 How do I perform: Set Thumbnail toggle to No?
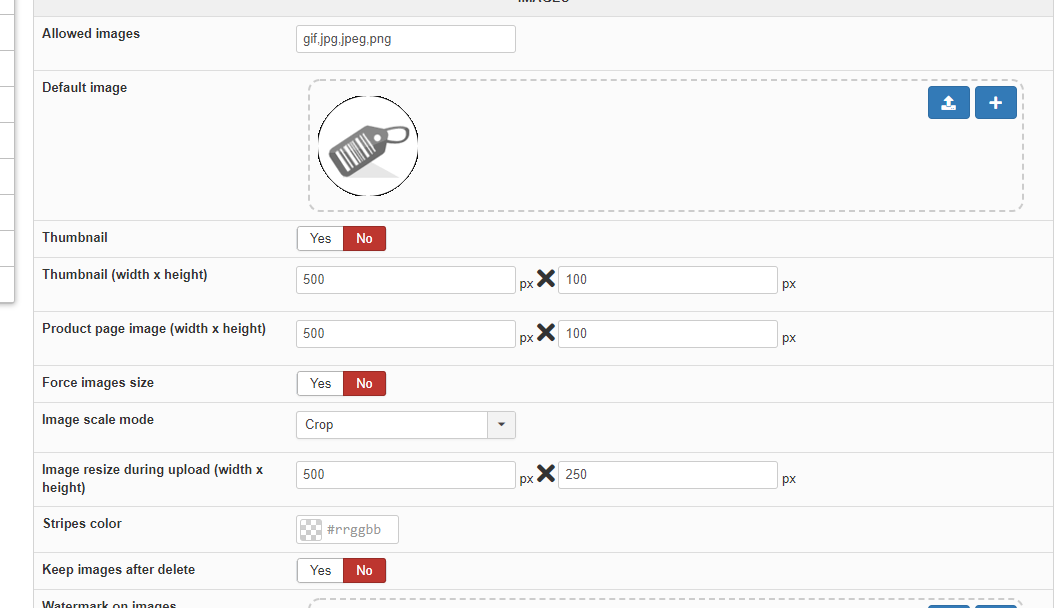pyautogui.click(x=364, y=239)
